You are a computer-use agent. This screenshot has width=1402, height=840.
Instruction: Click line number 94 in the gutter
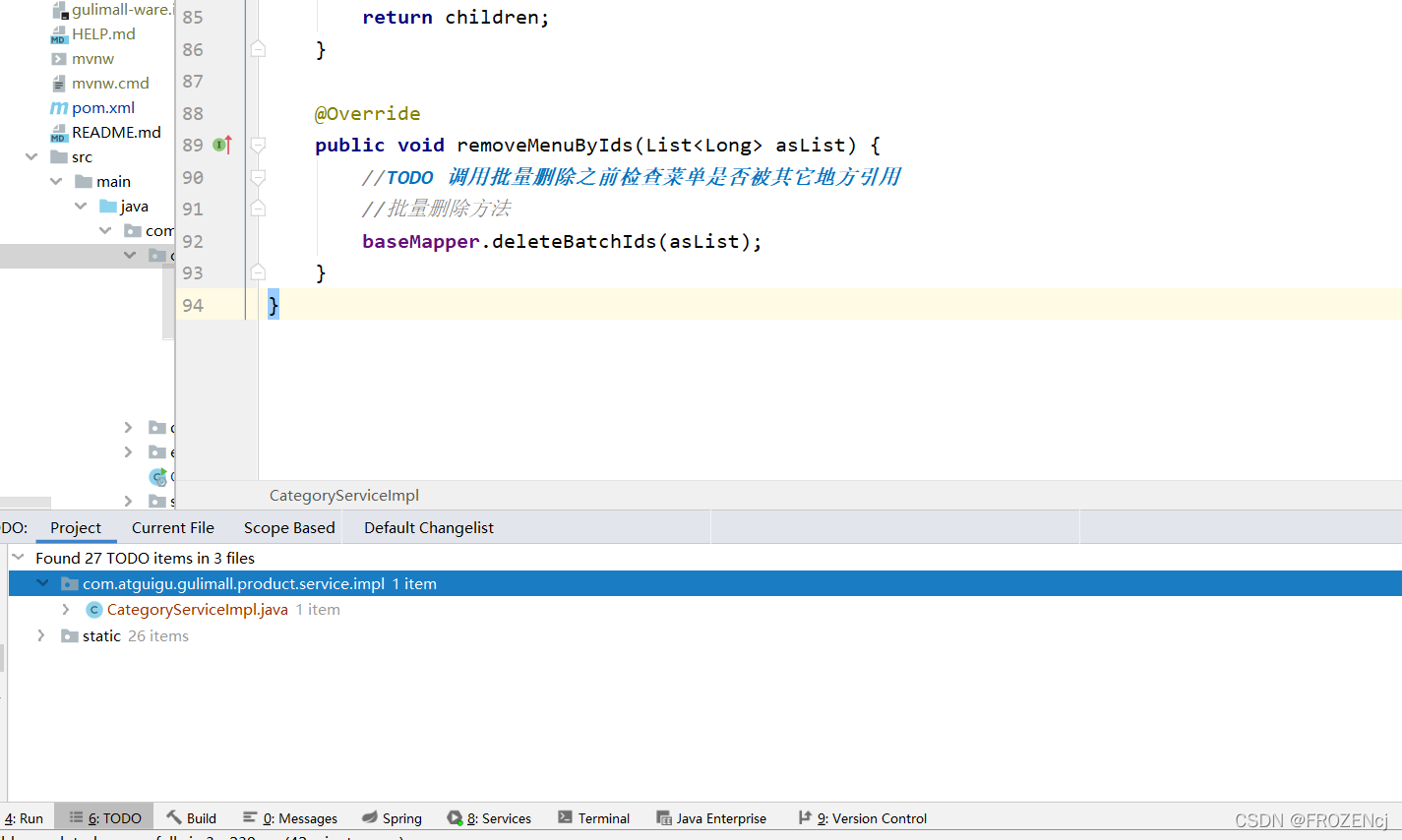[193, 305]
